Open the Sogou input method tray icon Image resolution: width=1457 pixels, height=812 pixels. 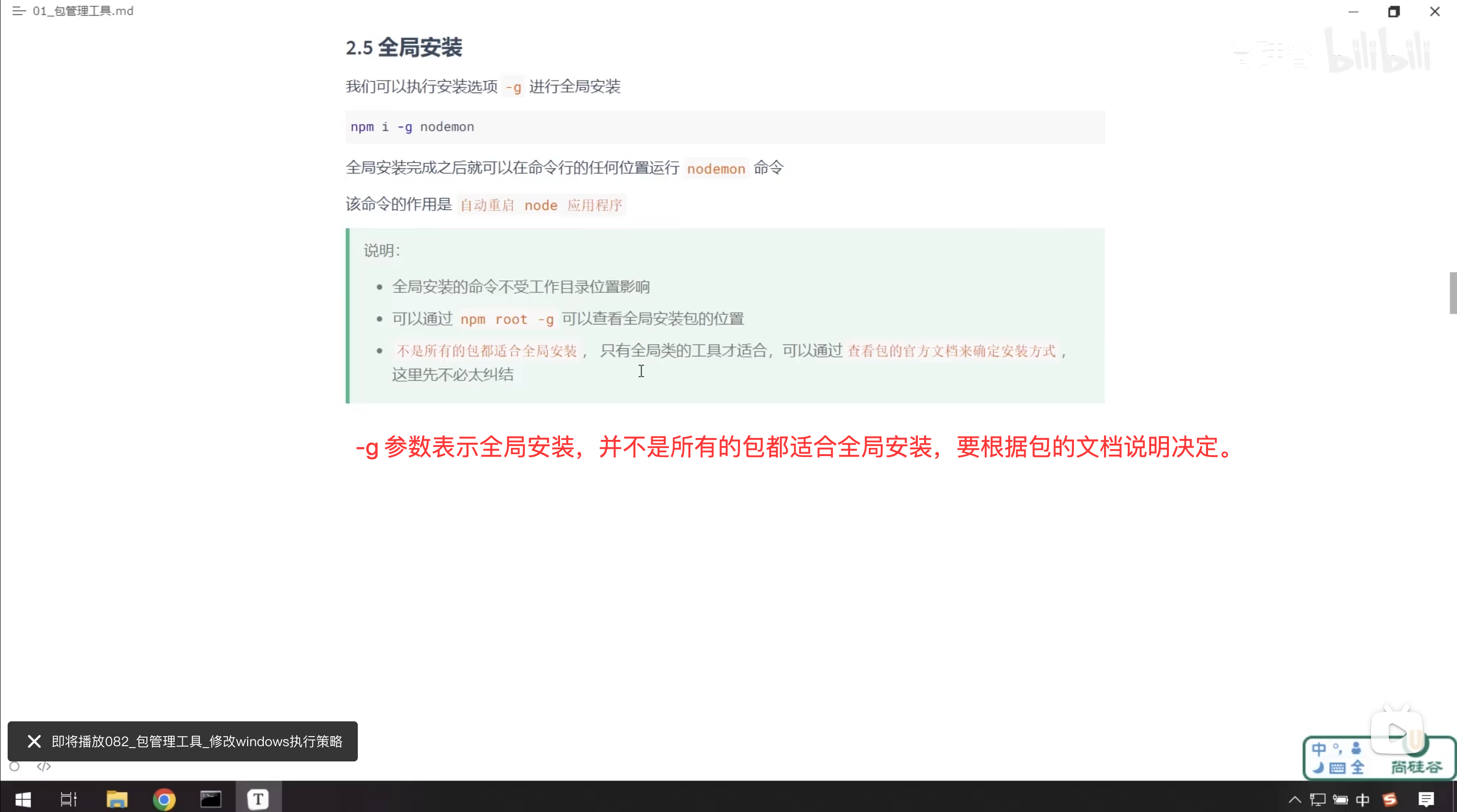coord(1390,799)
